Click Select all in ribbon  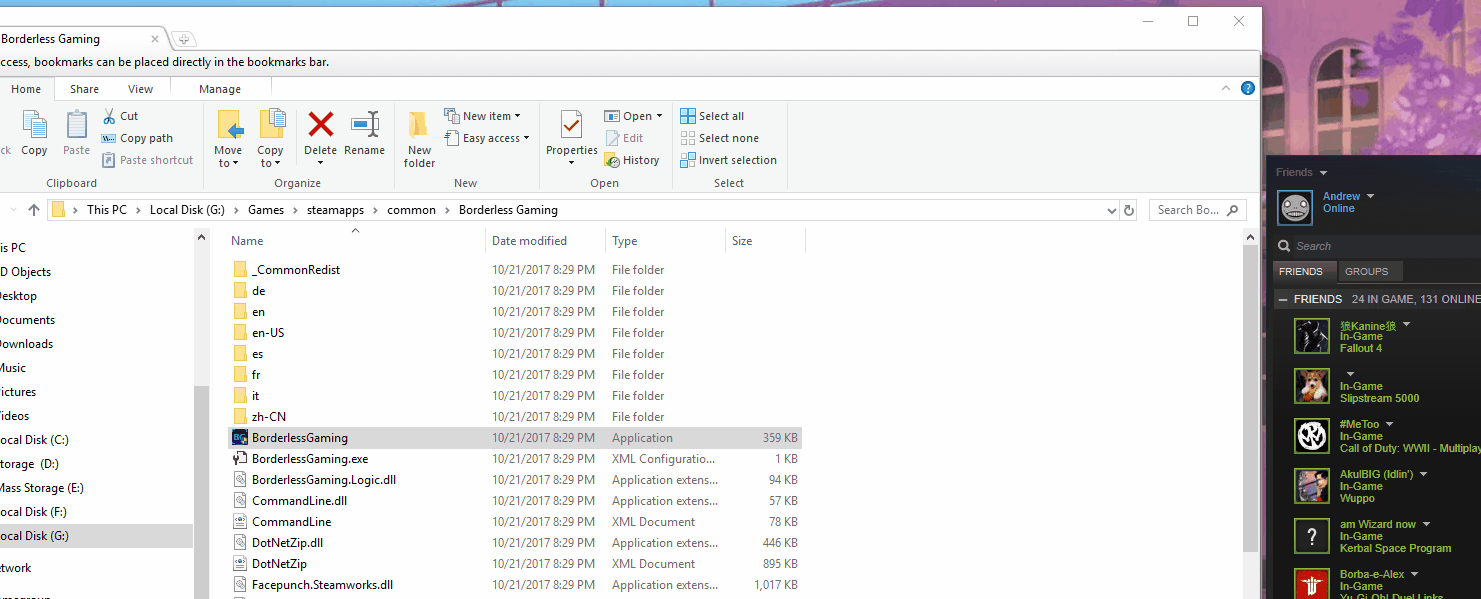click(x=712, y=116)
